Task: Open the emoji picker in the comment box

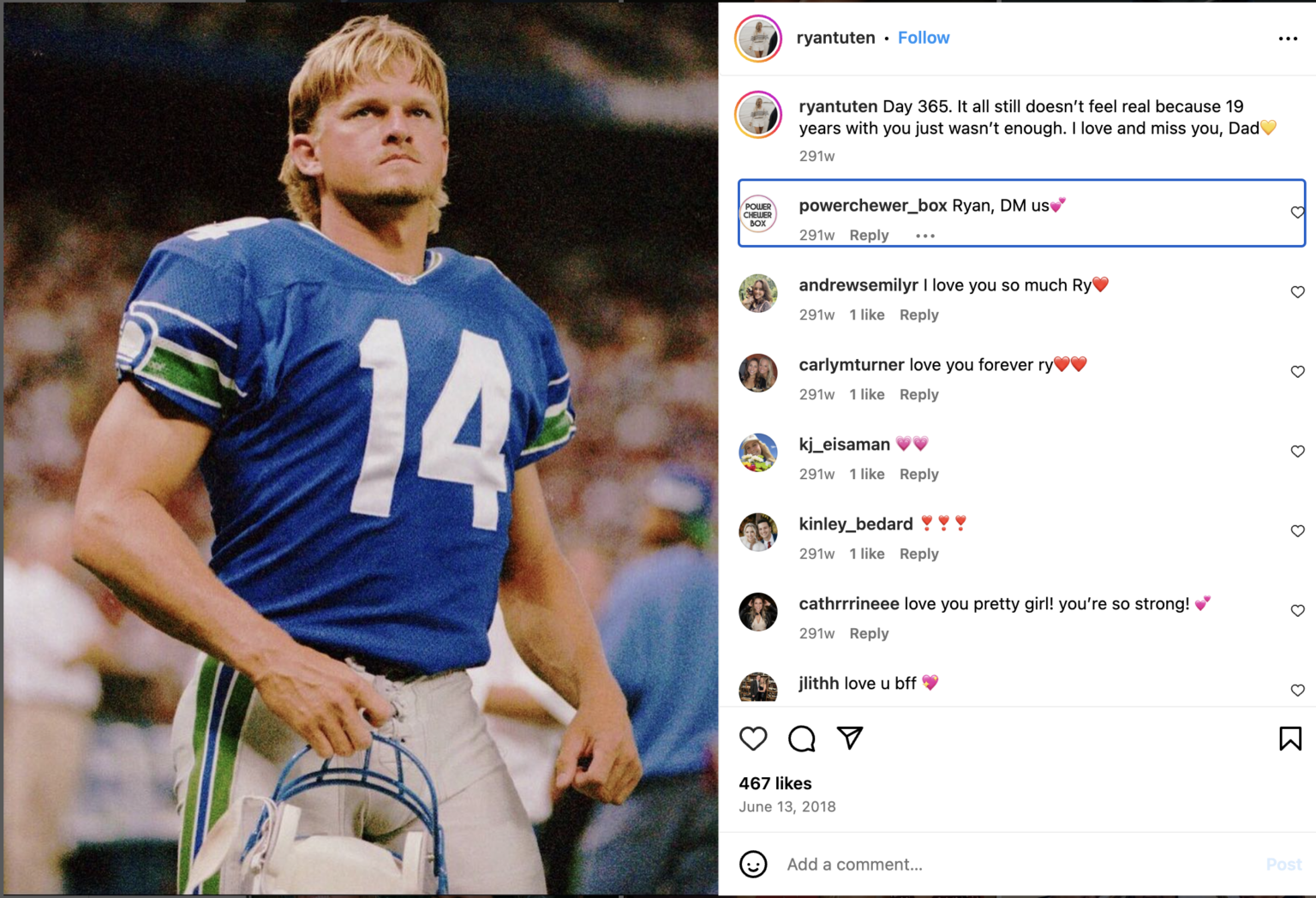Action: 753,865
